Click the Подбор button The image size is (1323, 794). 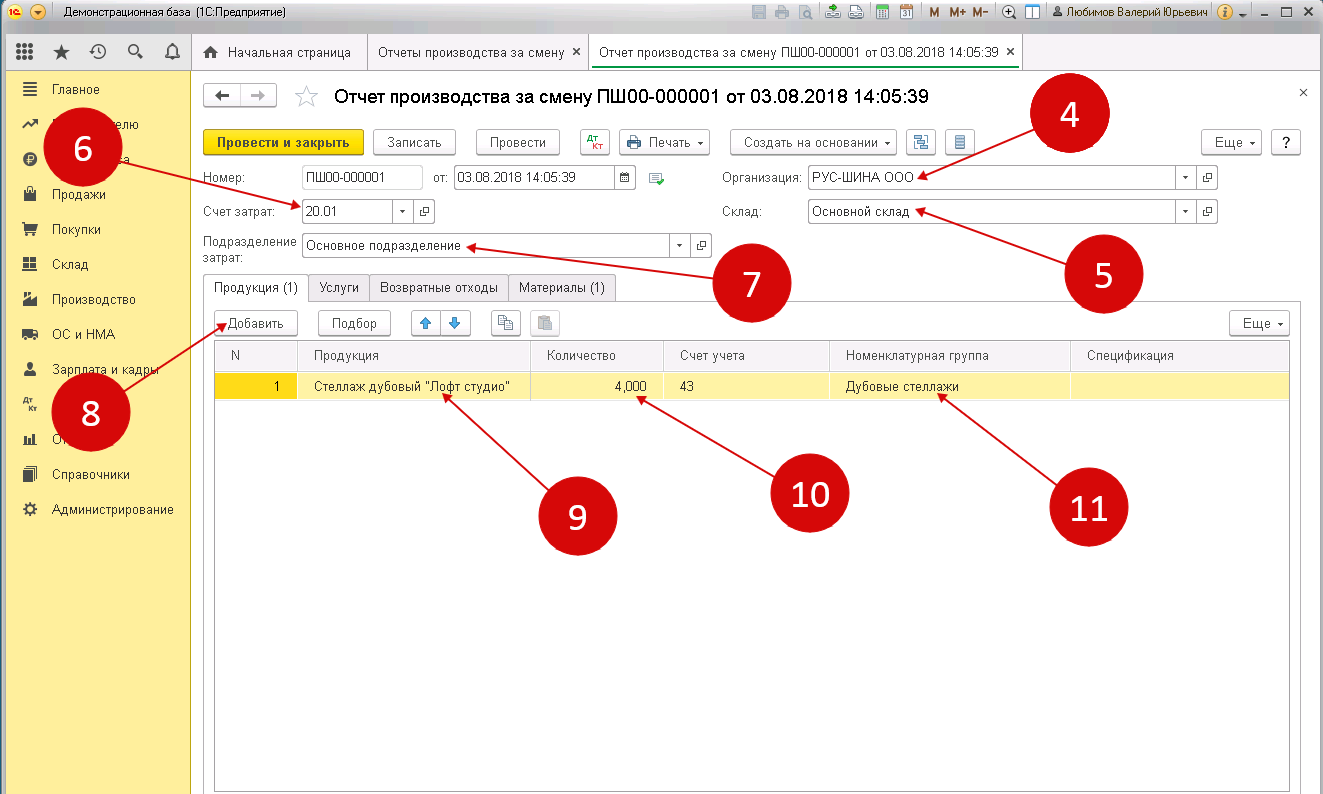(x=355, y=323)
